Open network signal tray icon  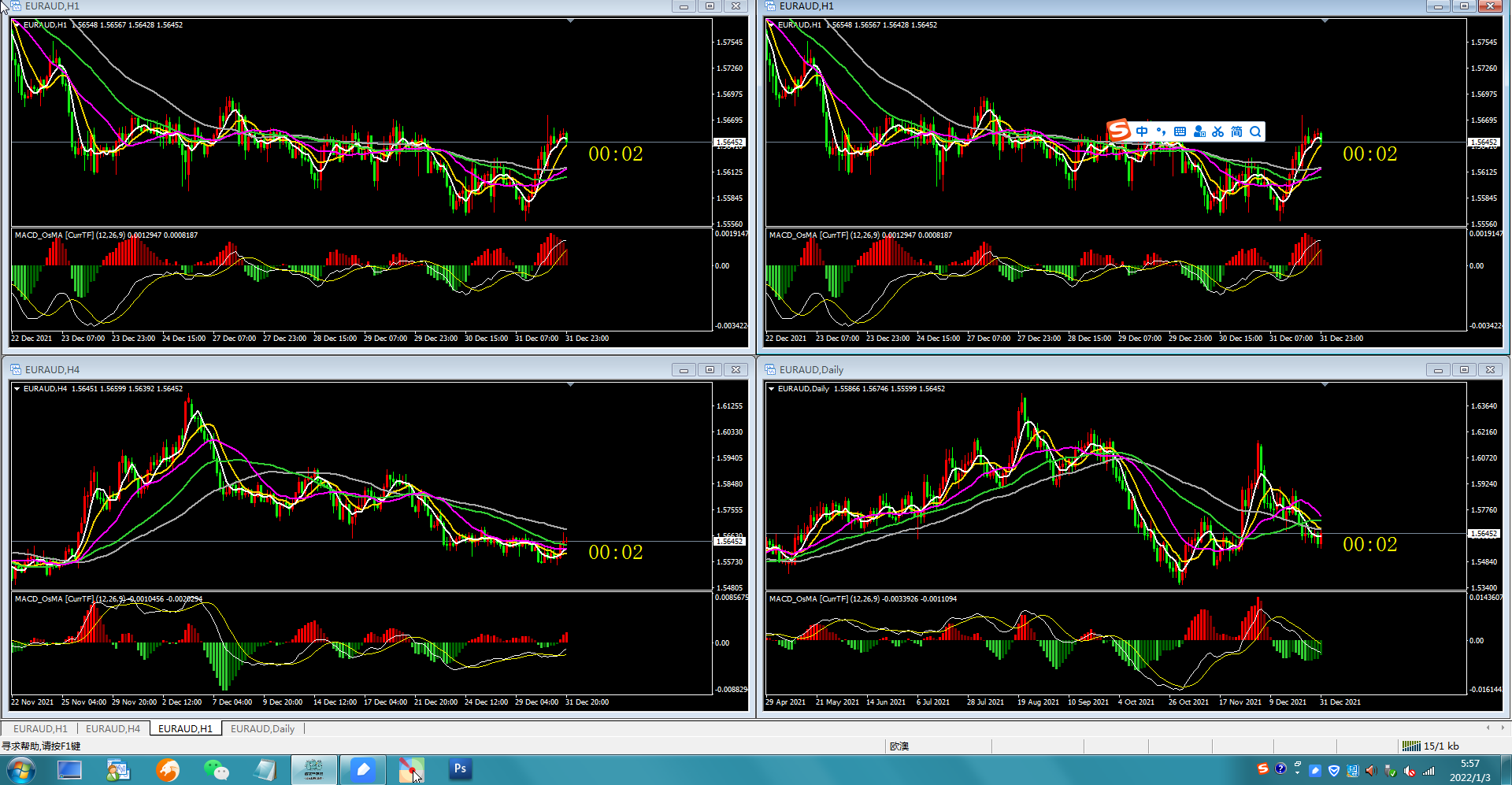point(1429,771)
